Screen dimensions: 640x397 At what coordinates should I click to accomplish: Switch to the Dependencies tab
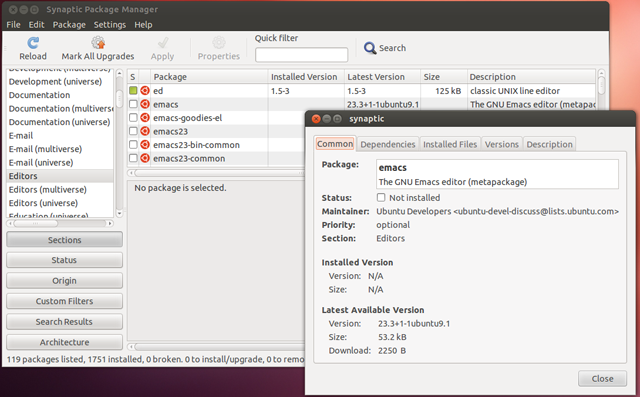(x=388, y=144)
